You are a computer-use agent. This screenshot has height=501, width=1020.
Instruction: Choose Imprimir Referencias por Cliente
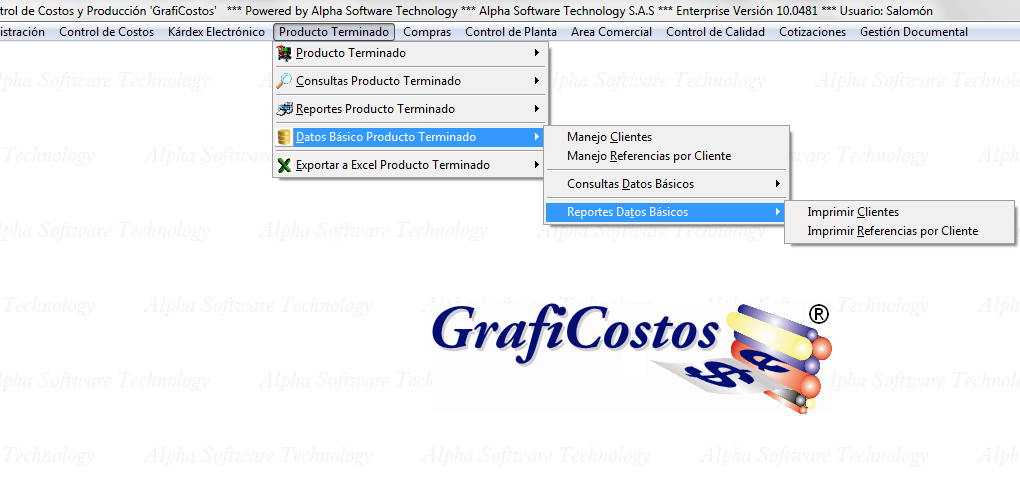coord(892,231)
